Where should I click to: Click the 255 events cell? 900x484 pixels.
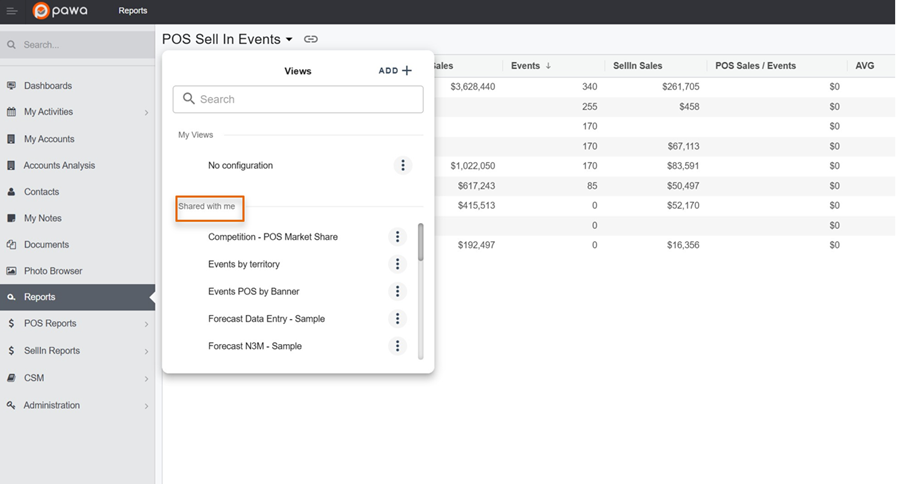coord(589,107)
